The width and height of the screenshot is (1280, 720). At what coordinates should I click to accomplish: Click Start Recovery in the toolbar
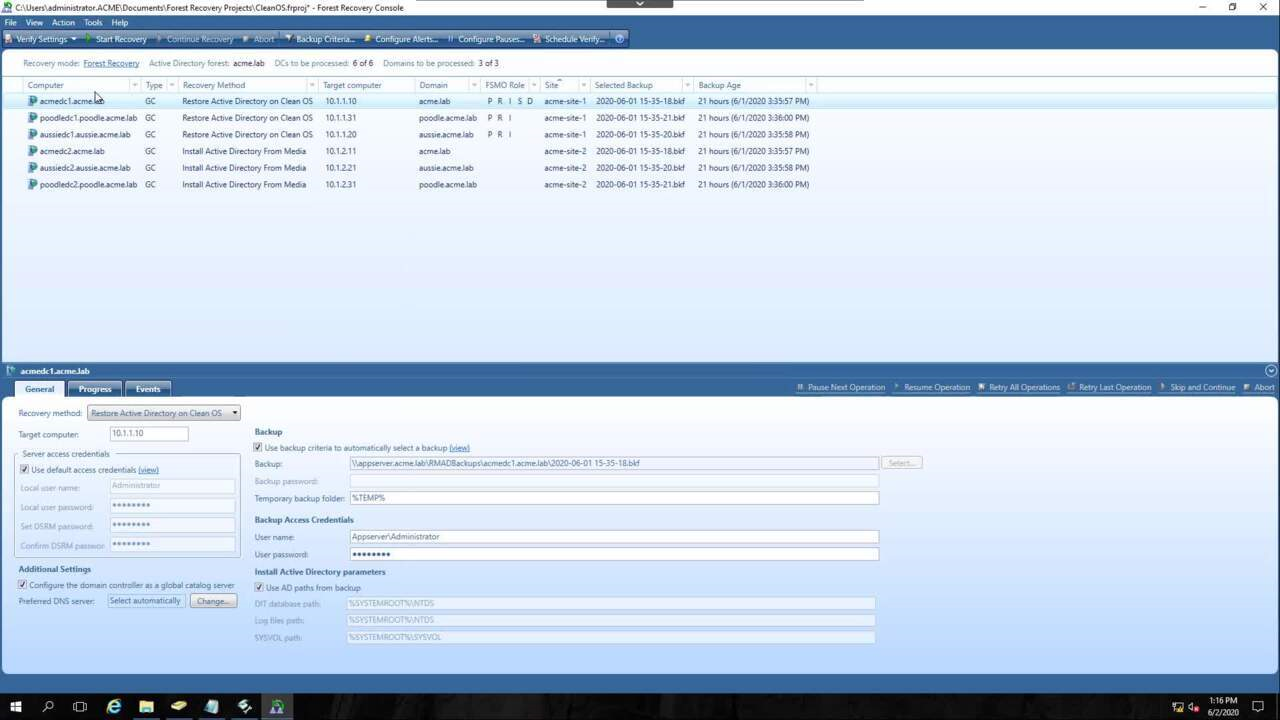point(116,39)
